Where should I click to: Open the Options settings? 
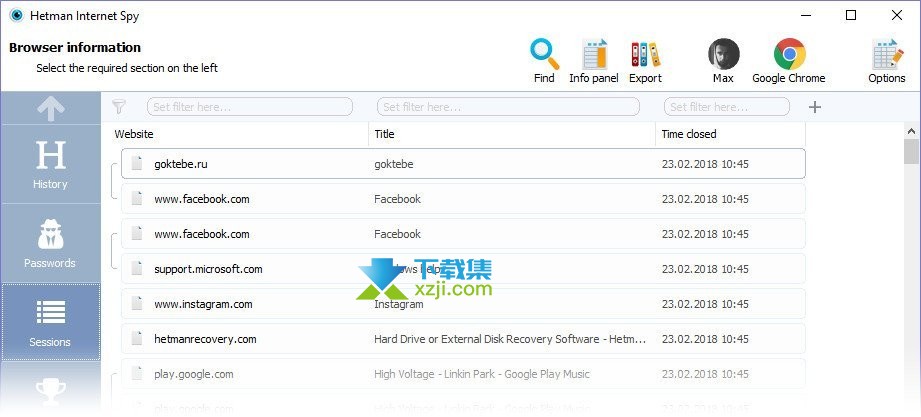(887, 61)
